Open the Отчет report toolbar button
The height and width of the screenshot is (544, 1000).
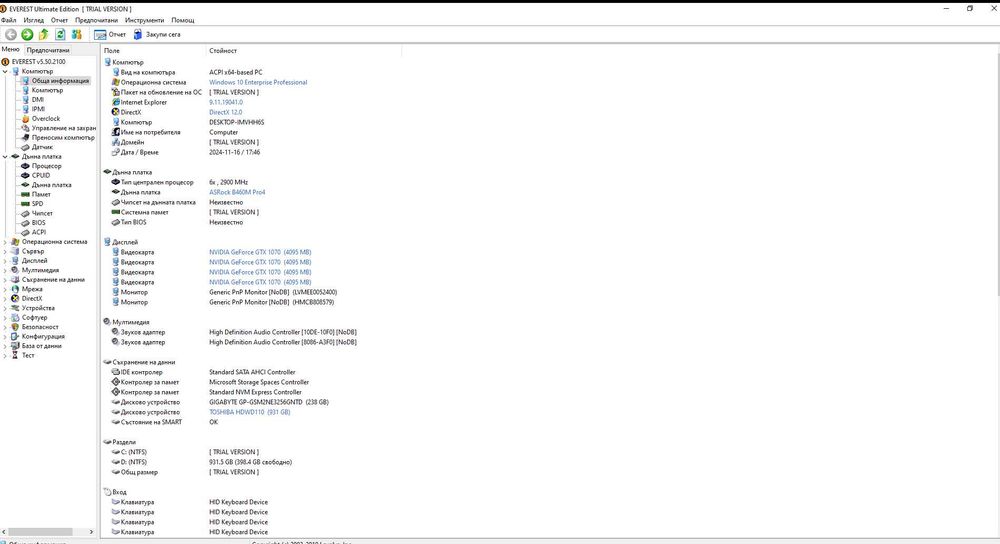[x=110, y=34]
